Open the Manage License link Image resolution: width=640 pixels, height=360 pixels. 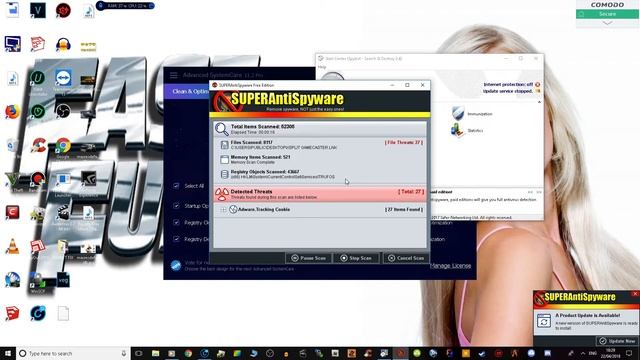click(x=450, y=266)
